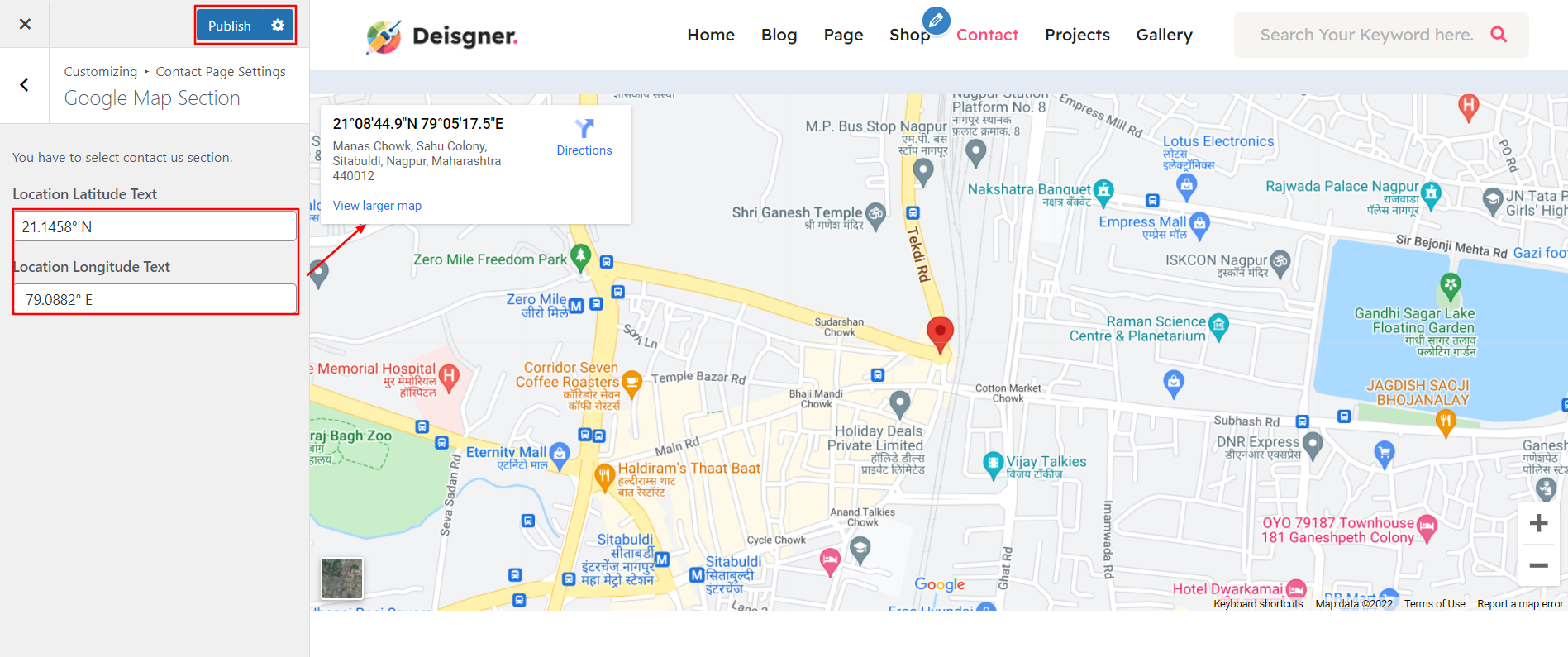Zoom in on the map
Image resolution: width=1568 pixels, height=657 pixels.
[1538, 523]
